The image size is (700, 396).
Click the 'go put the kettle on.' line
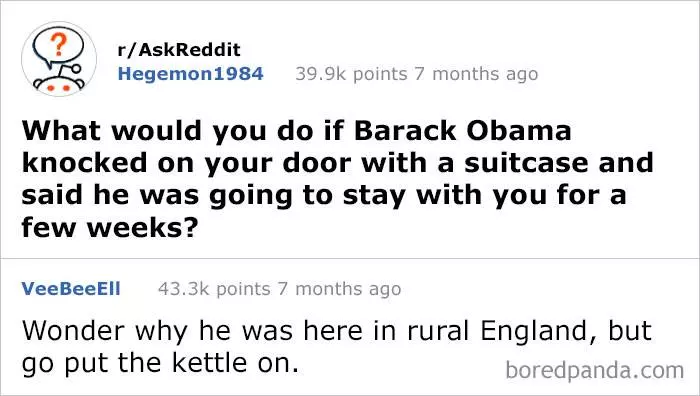[160, 363]
